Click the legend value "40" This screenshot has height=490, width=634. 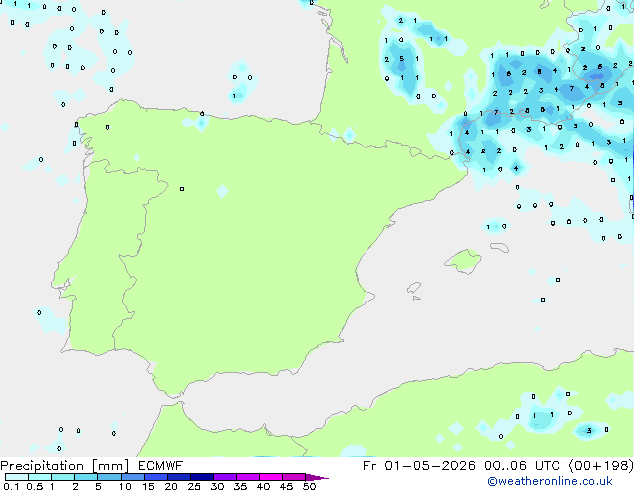tap(263, 486)
